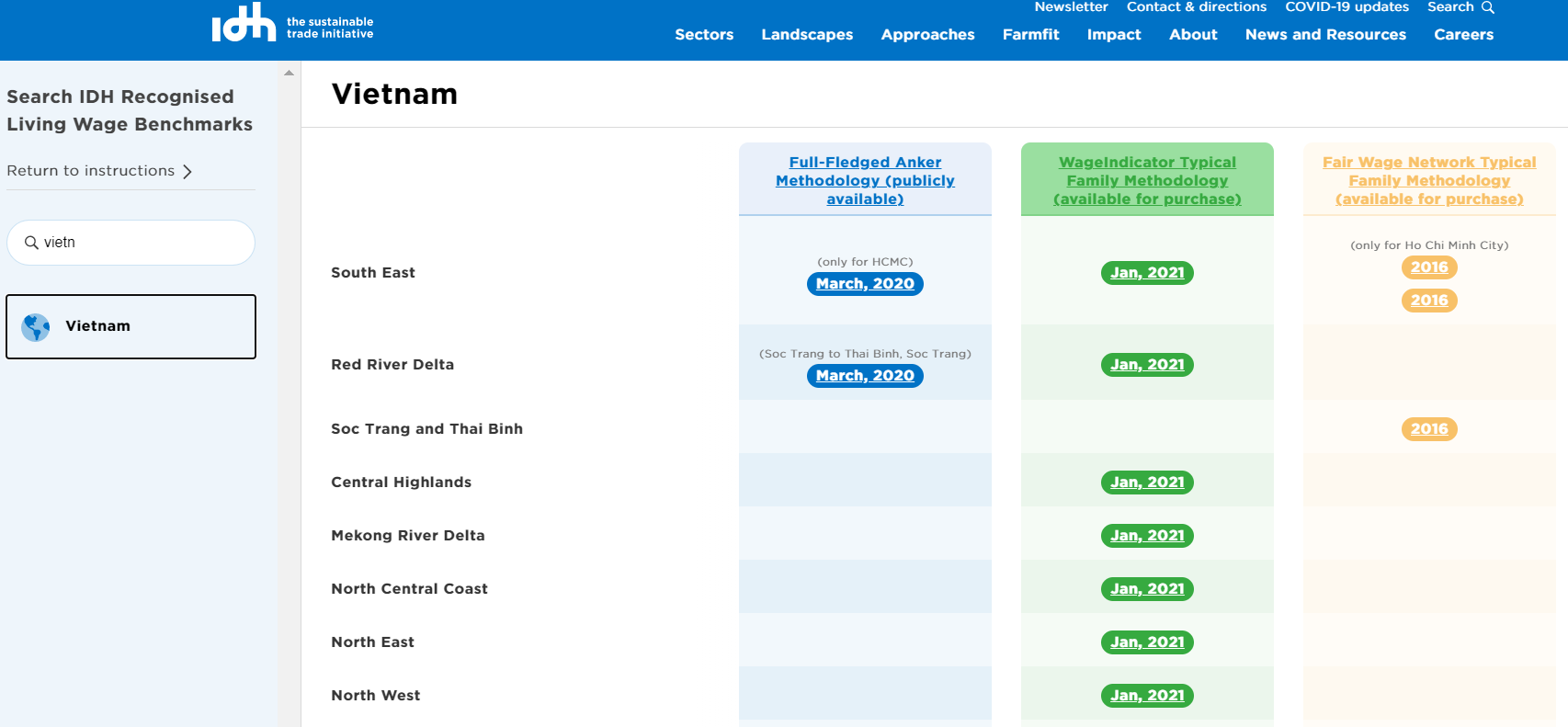Open WageIndicator Typical Family Methodology link
Viewport: 1568px width, 727px height.
tap(1147, 180)
